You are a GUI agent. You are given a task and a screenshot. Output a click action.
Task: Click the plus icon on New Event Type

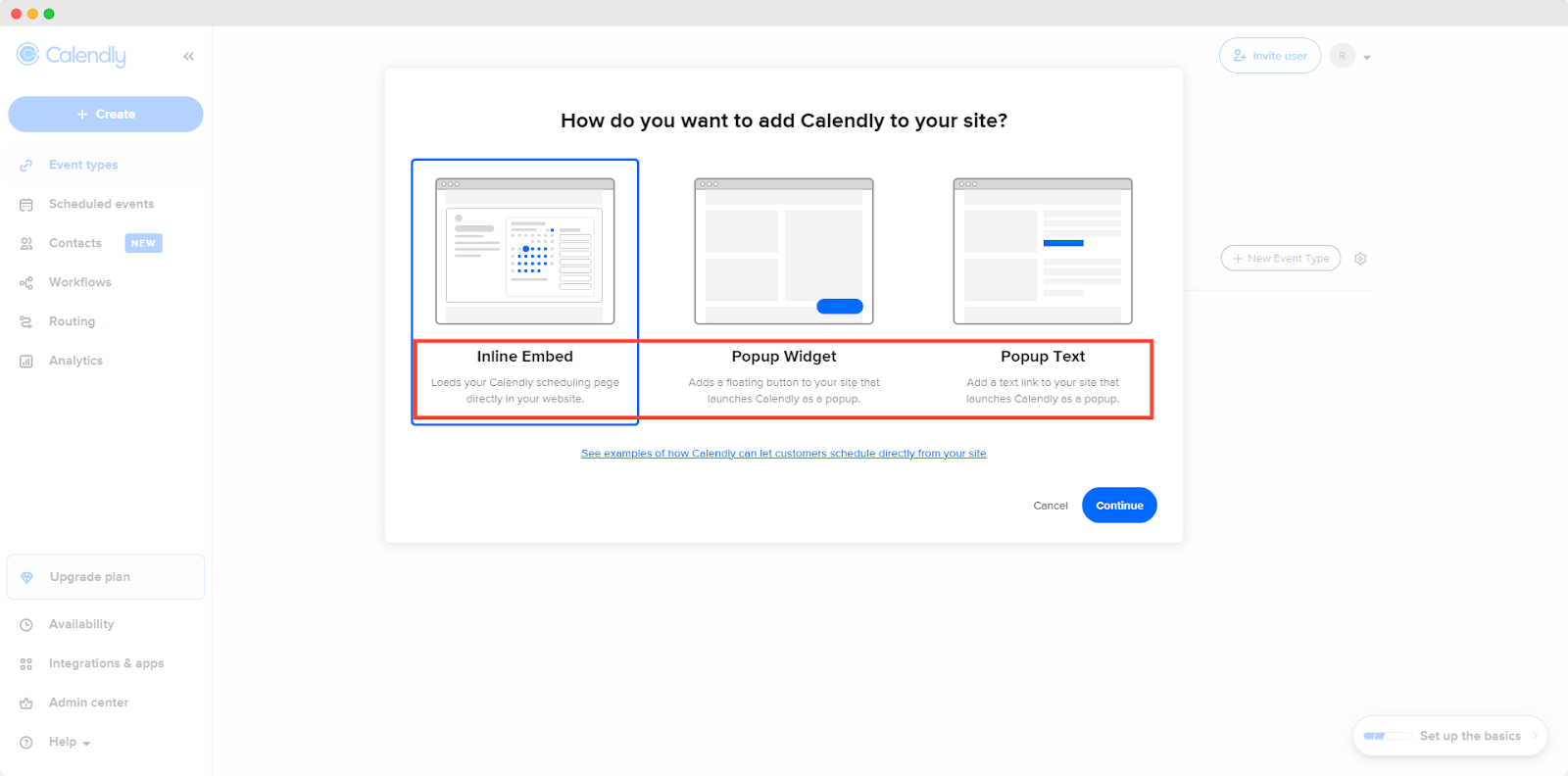point(1238,259)
